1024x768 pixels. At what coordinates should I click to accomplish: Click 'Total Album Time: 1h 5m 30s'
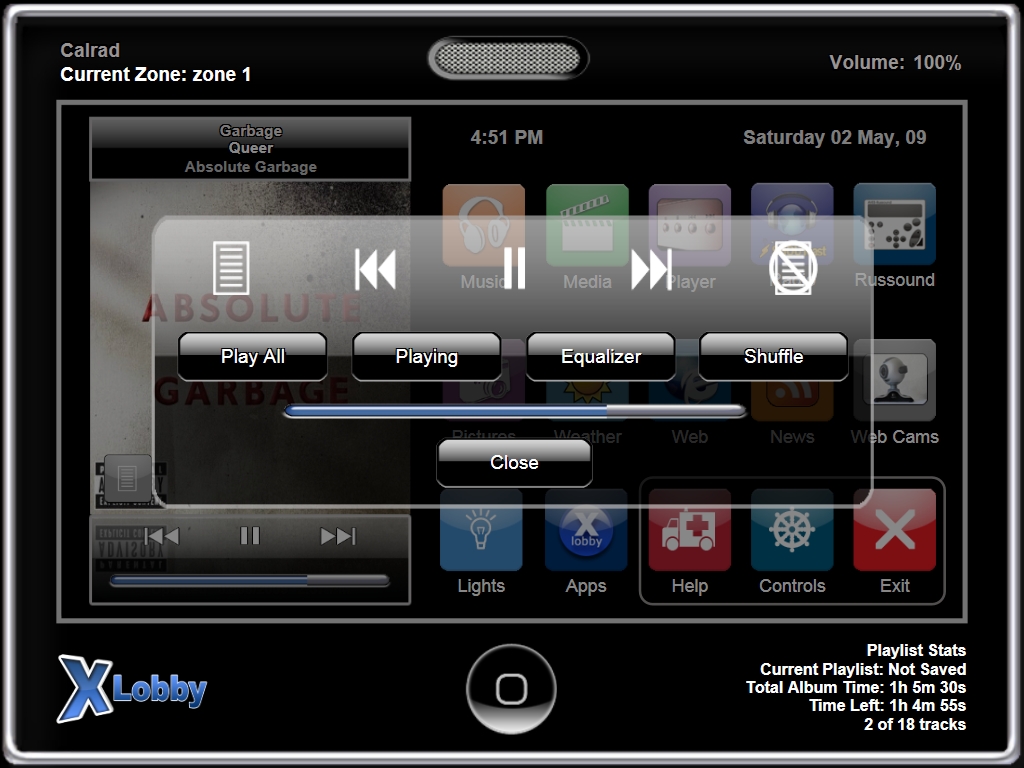coord(856,688)
